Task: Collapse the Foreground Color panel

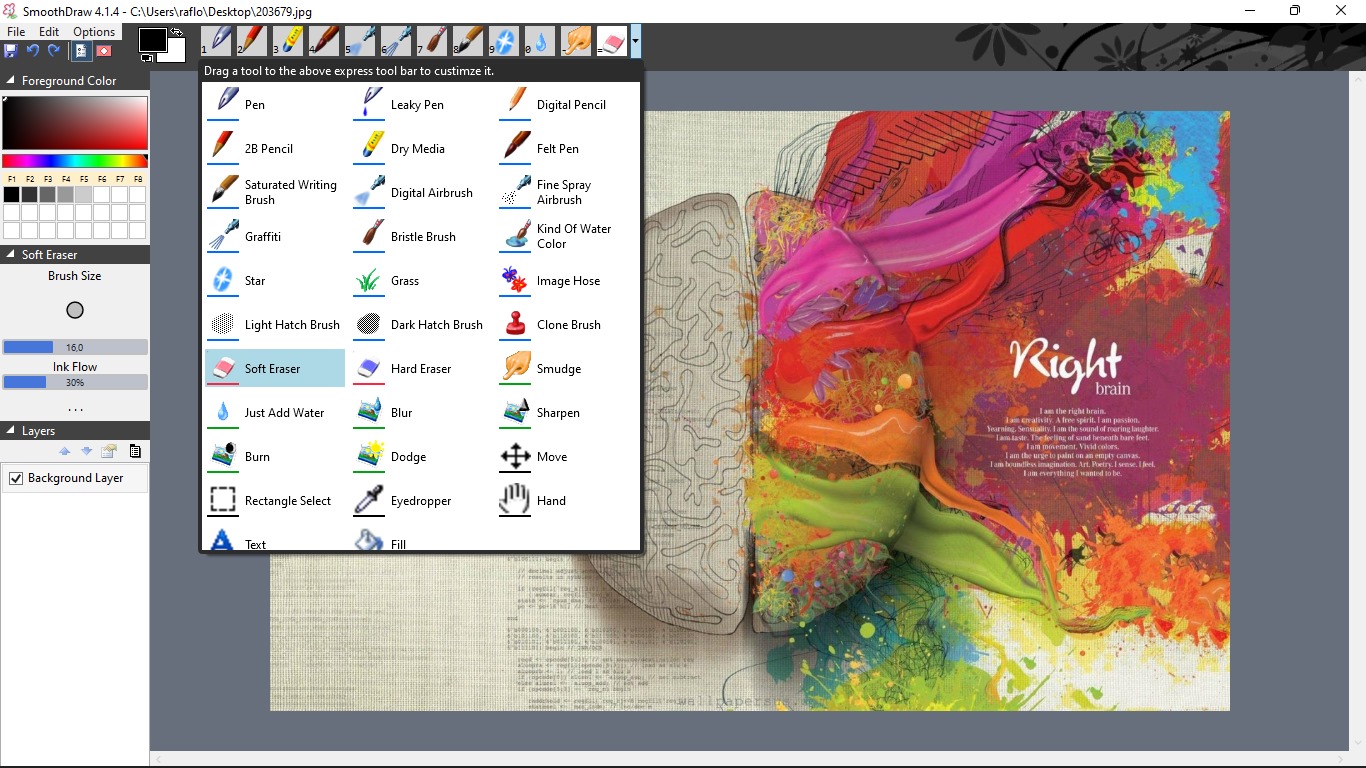Action: 10,81
